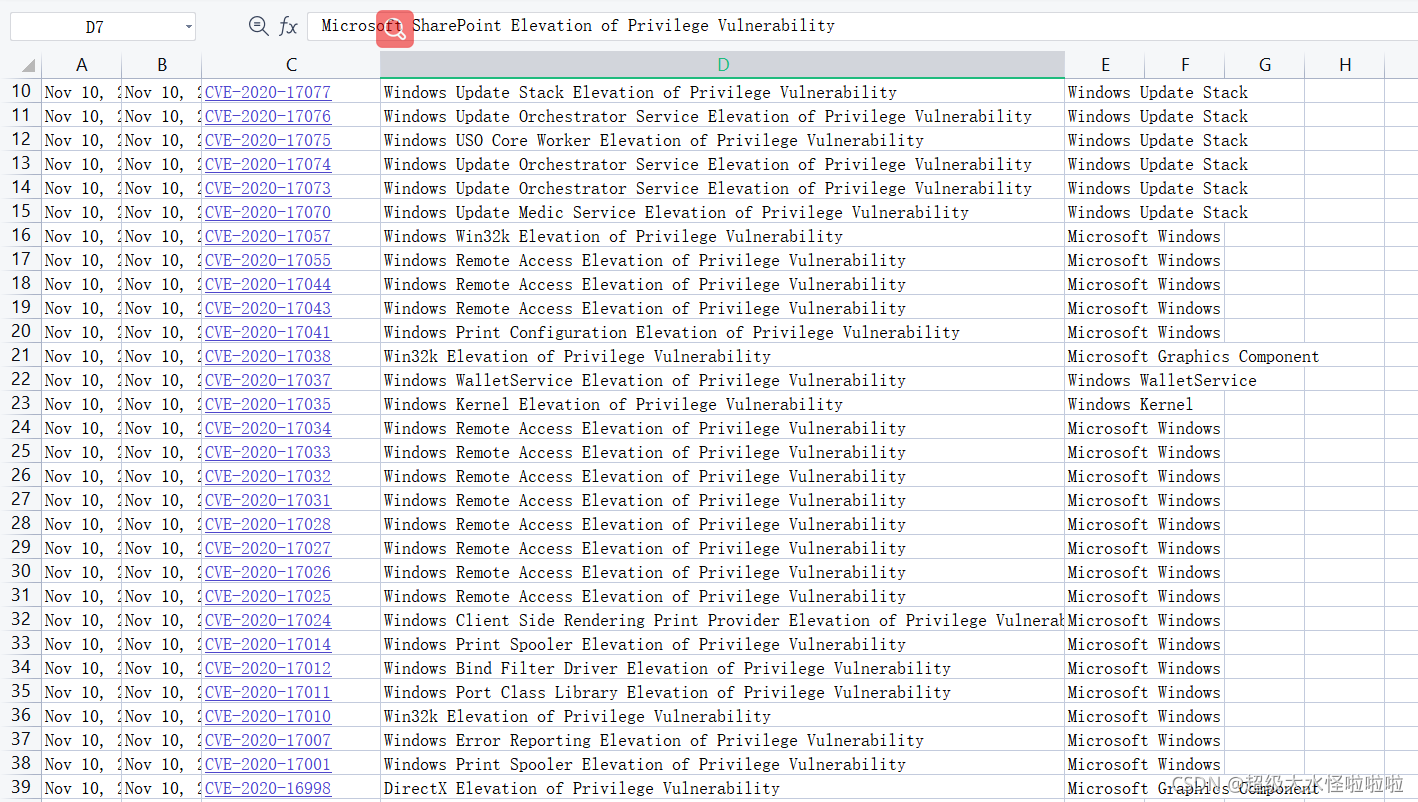Select column B header
1418x802 pixels.
162,65
